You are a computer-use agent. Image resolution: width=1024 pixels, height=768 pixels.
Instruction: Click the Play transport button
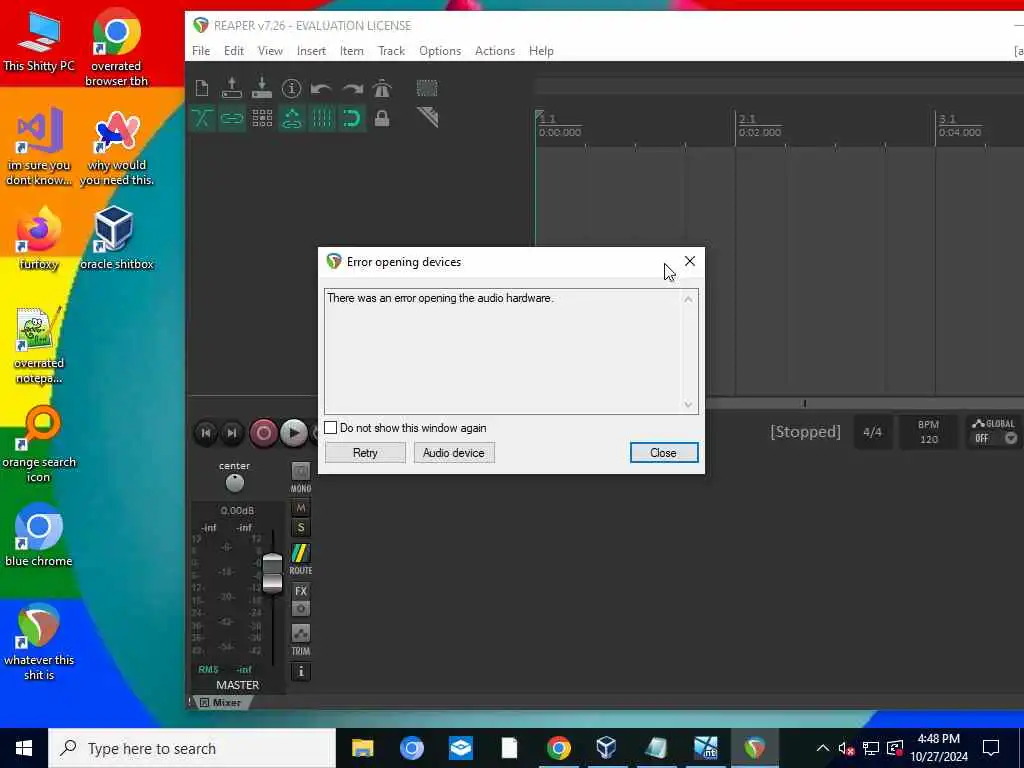click(294, 432)
